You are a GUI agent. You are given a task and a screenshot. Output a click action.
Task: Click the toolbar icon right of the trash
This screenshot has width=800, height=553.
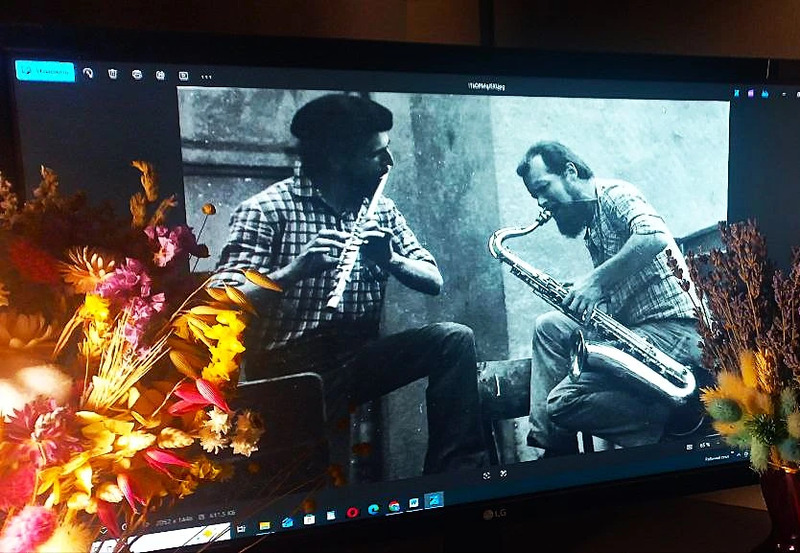136,74
